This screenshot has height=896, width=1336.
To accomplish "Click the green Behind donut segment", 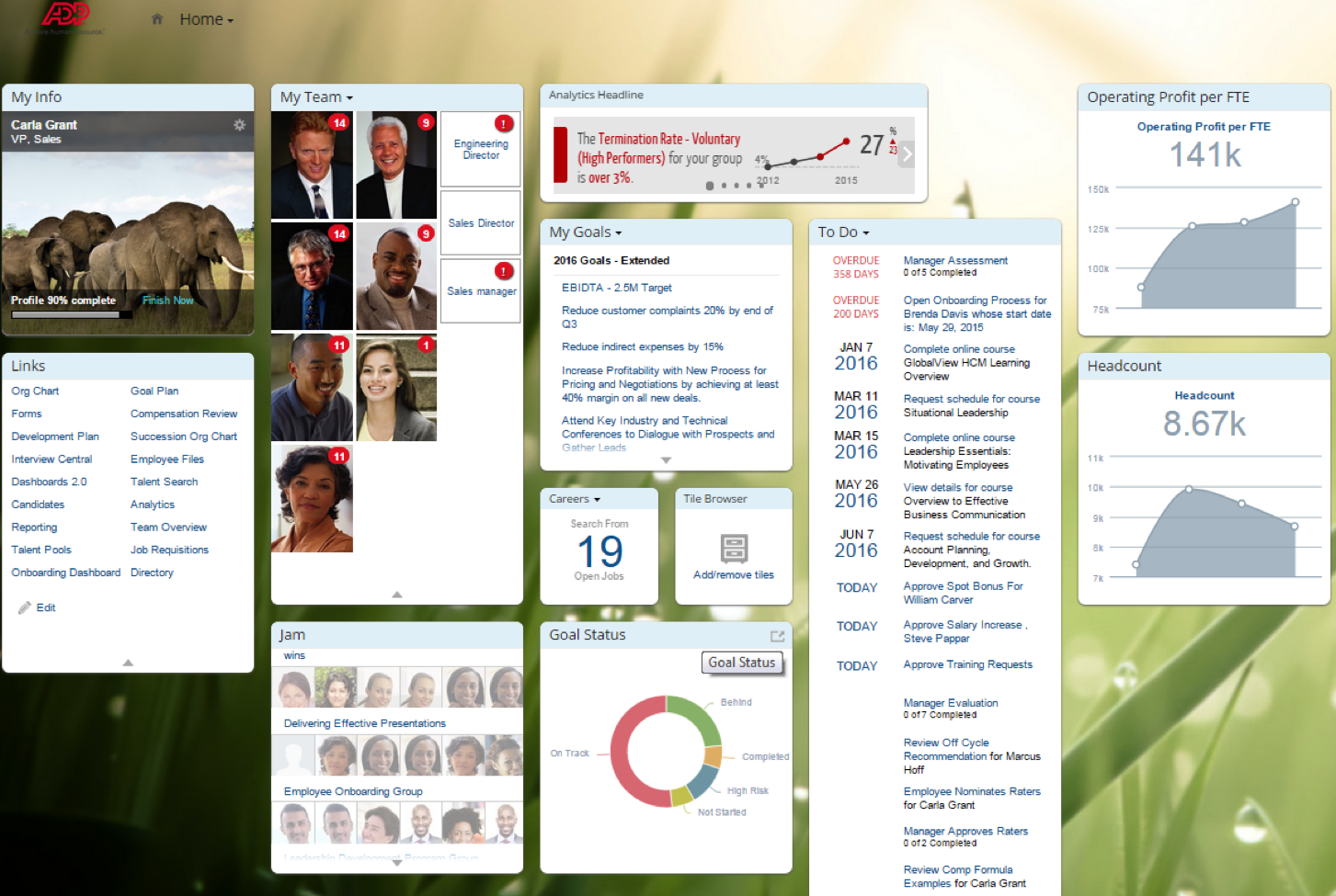I will click(697, 717).
